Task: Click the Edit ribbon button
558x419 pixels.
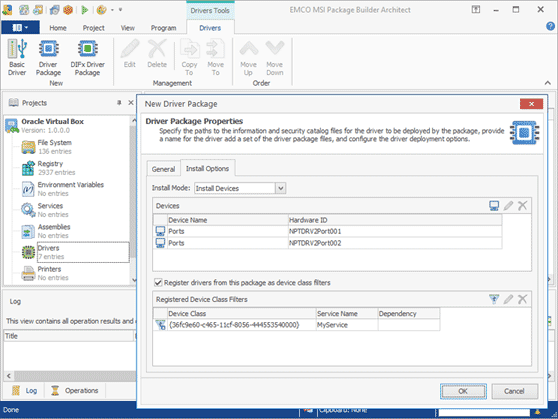Action: pos(130,54)
